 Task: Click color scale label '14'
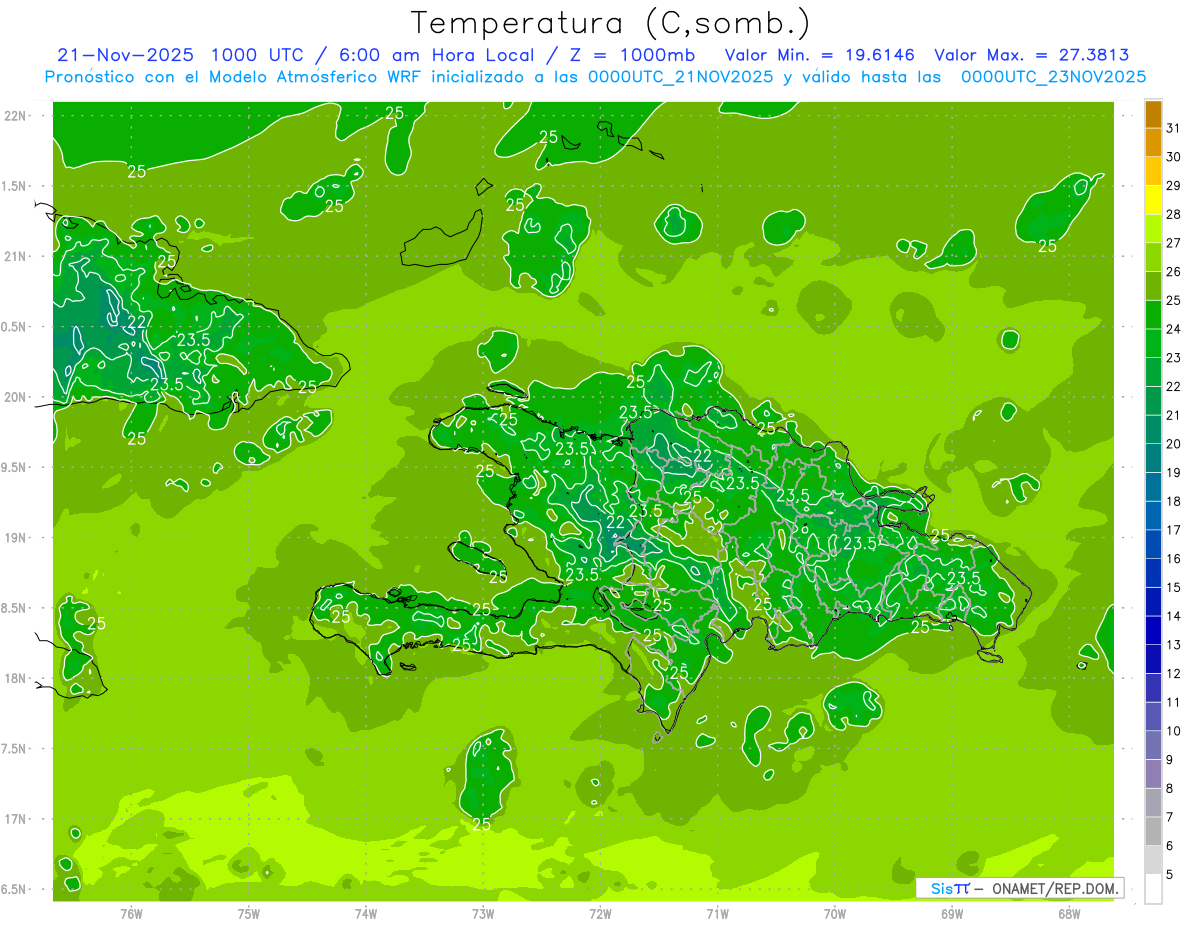click(1174, 616)
